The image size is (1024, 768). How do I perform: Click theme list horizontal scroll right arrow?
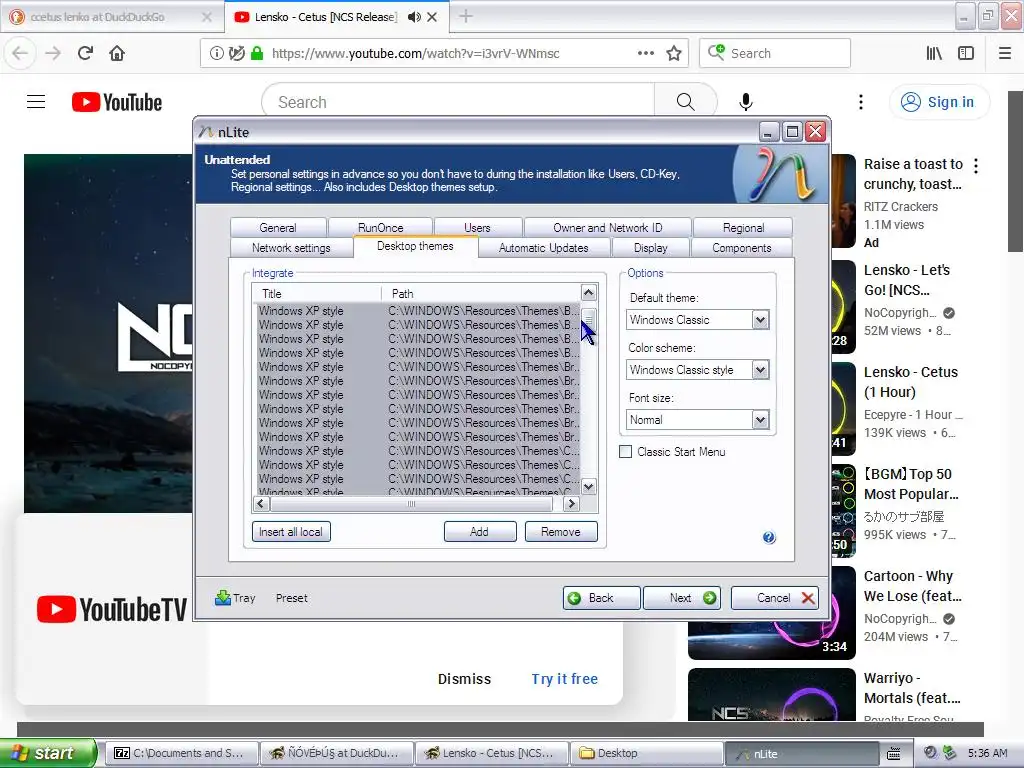coord(571,504)
